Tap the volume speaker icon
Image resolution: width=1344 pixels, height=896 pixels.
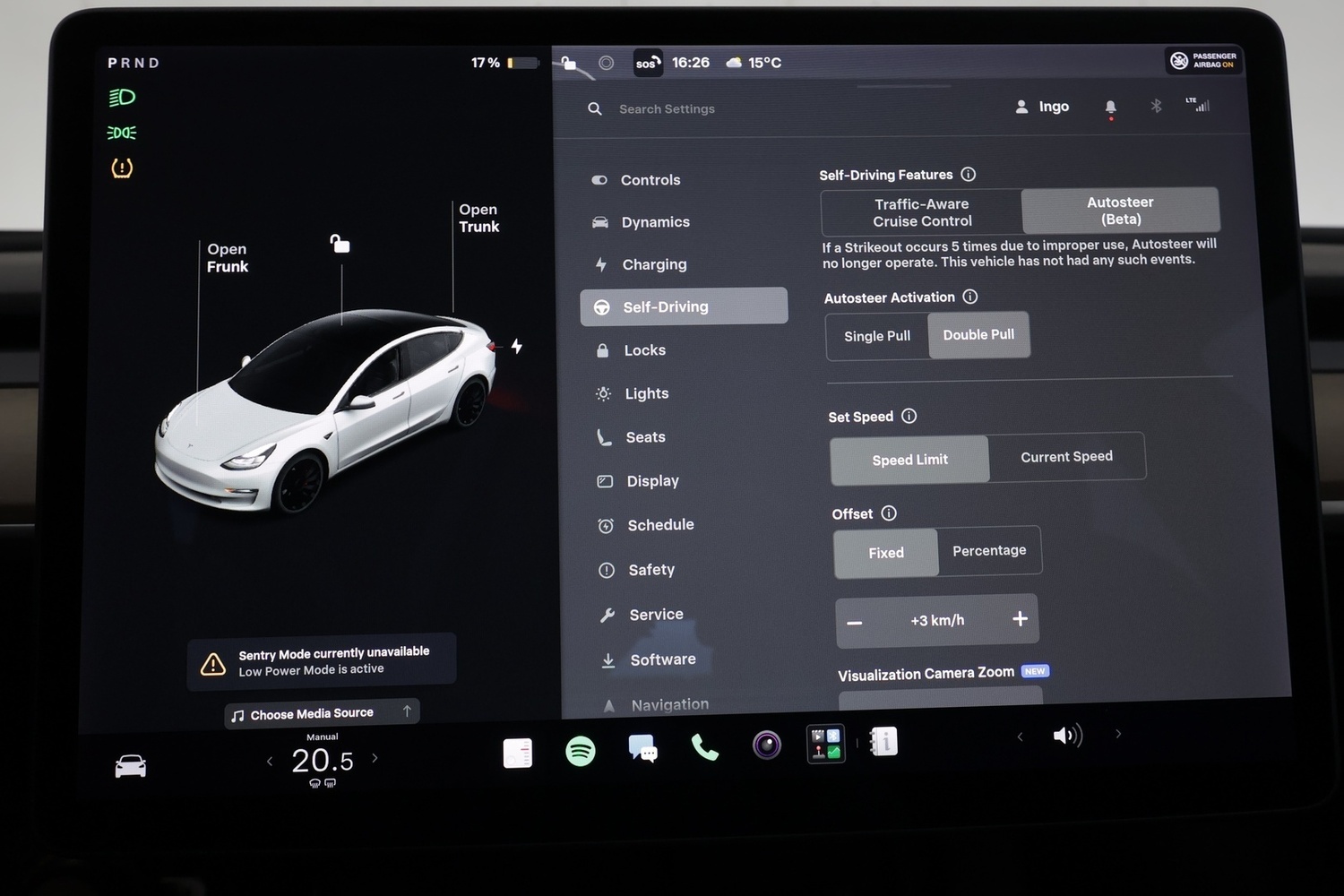(x=1067, y=736)
